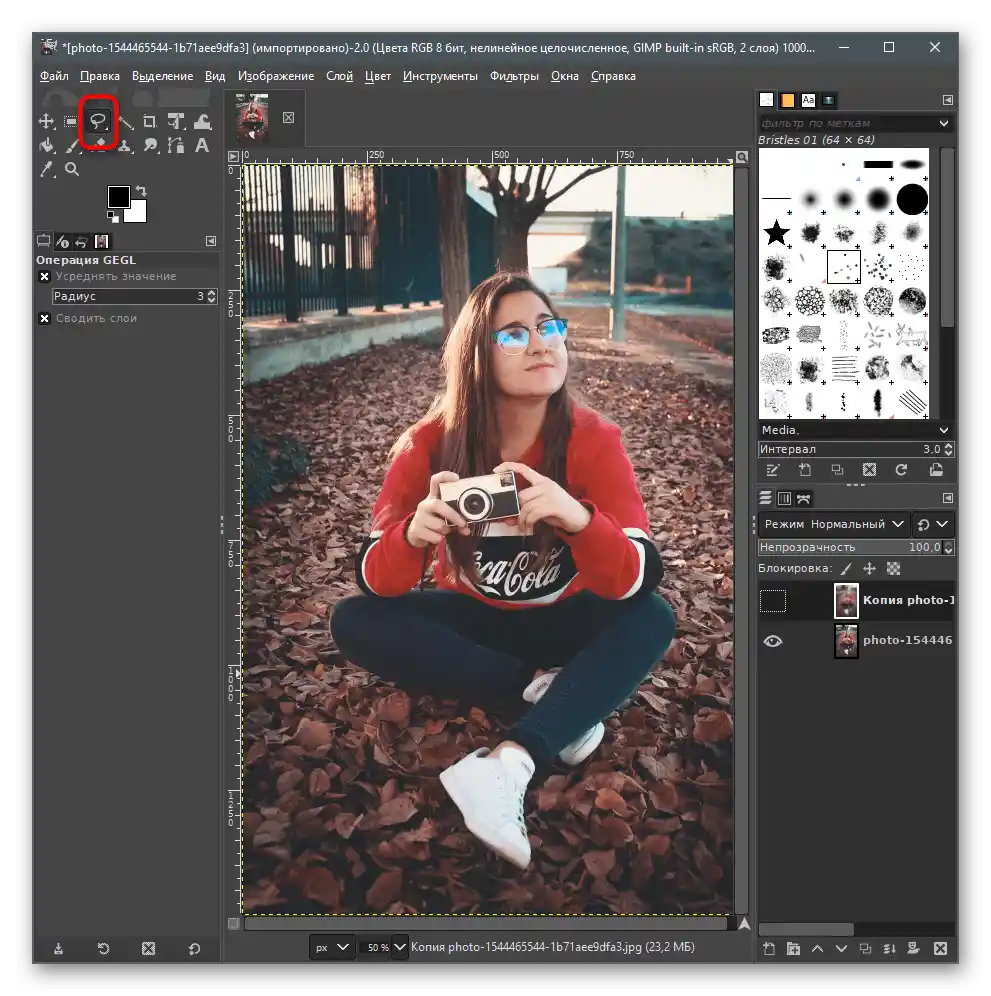Open the Device Status tab
Screen dimensions: 991x996
pyautogui.click(x=62, y=241)
